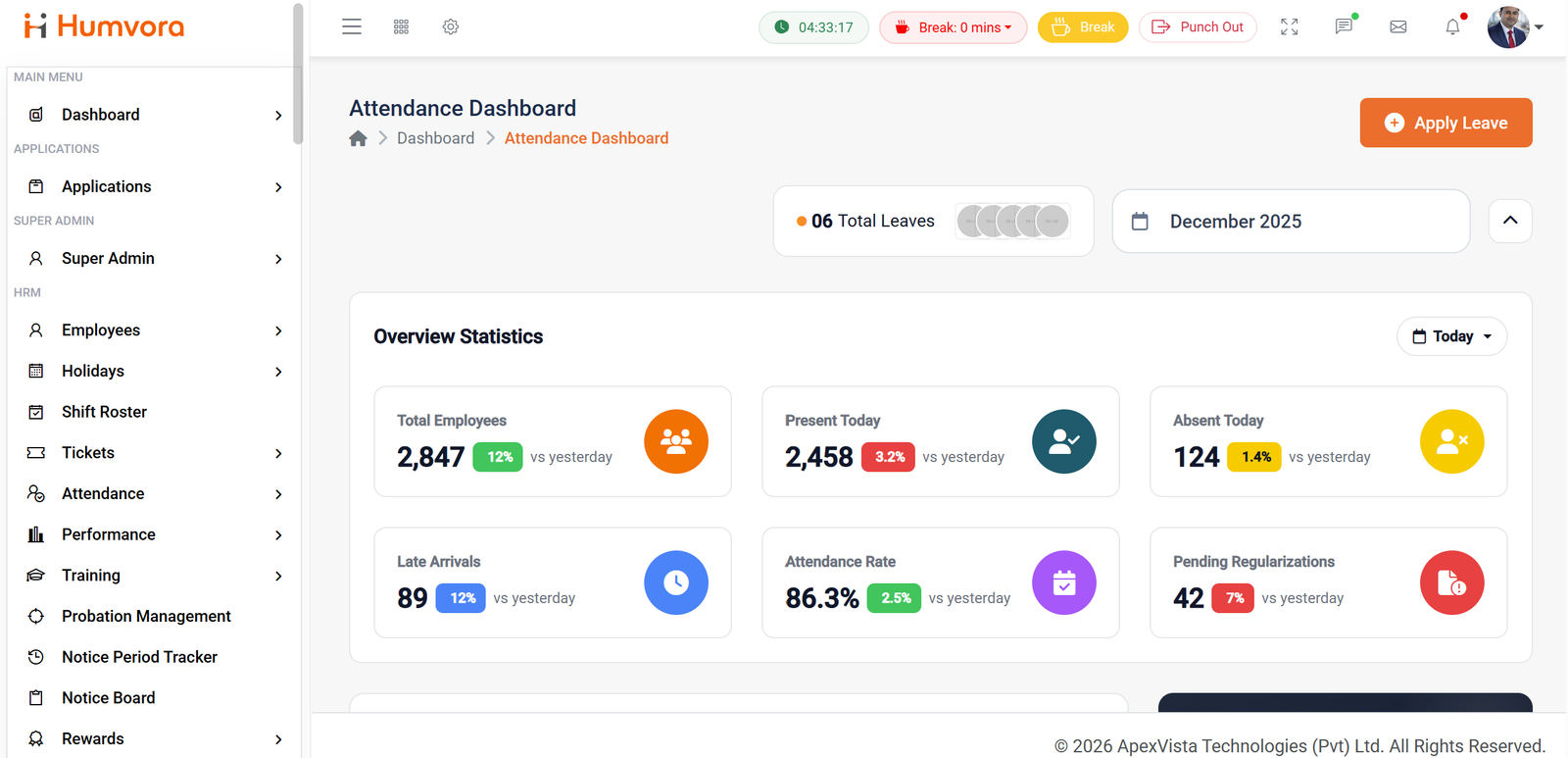Open the chat messages icon
Screen dimensions: 1568x758
pos(1345,26)
